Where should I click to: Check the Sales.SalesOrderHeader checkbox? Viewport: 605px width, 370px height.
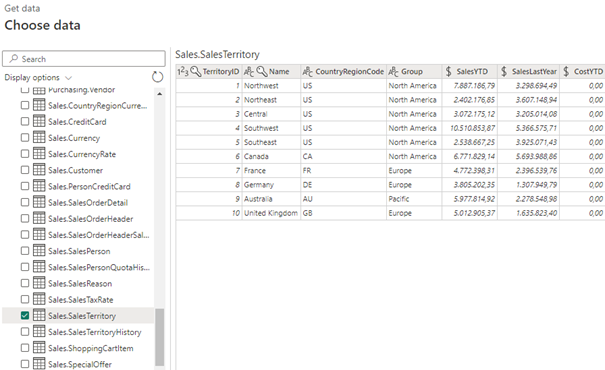click(x=25, y=218)
